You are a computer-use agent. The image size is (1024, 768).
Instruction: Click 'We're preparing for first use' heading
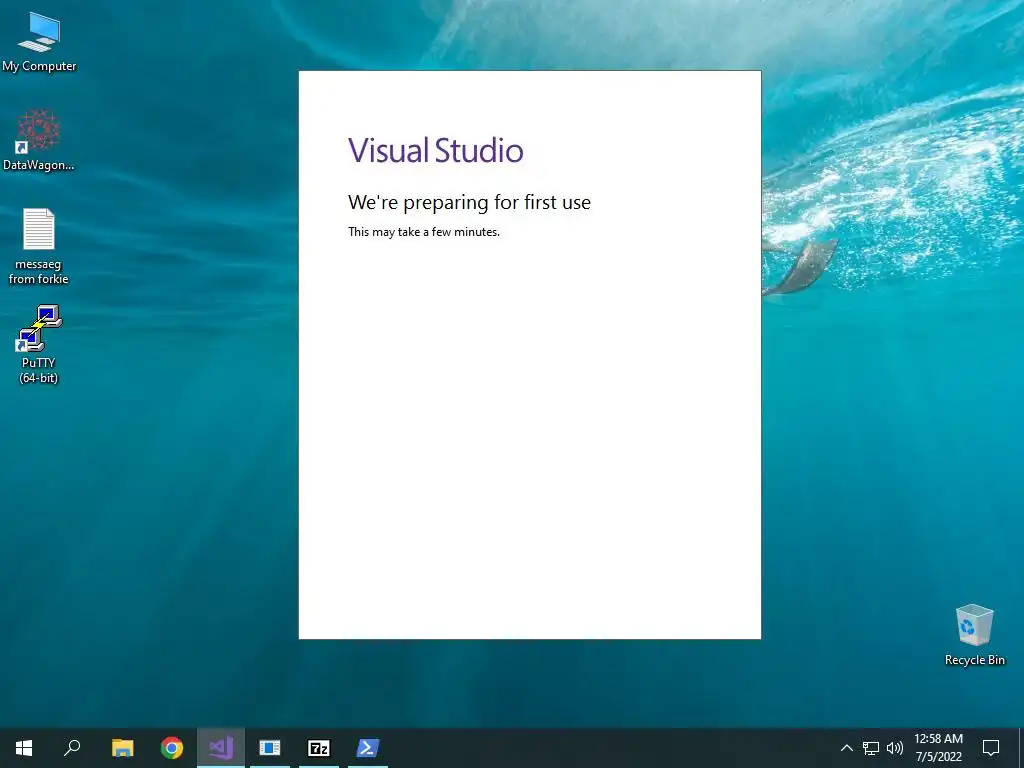[469, 202]
